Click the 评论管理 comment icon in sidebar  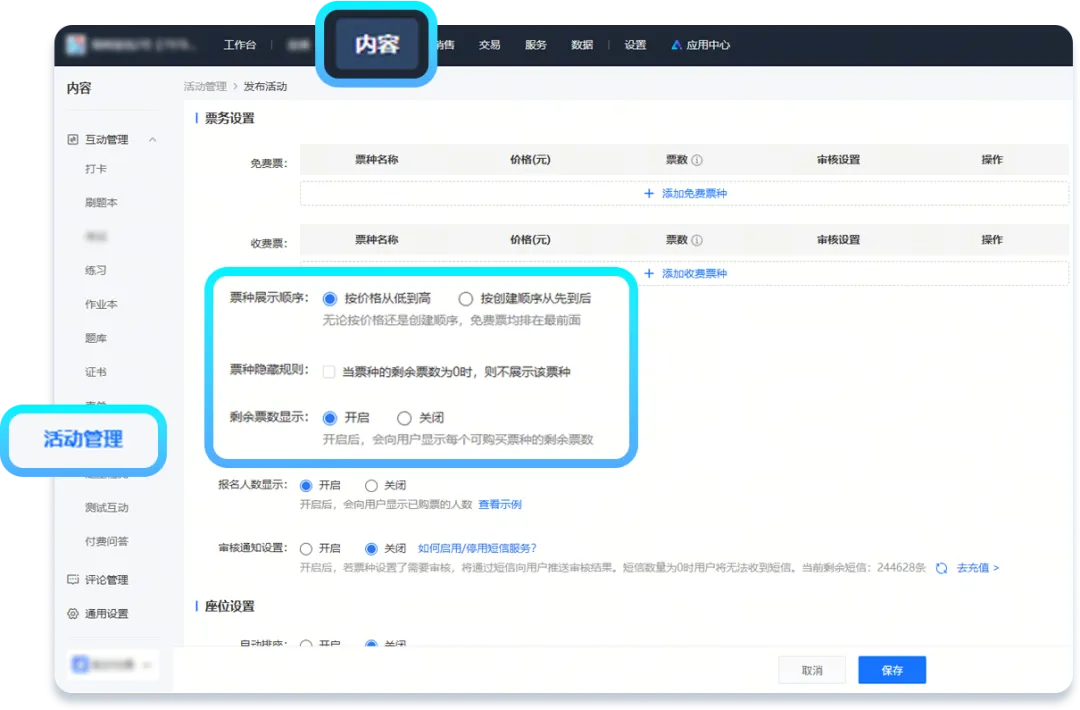(x=73, y=580)
